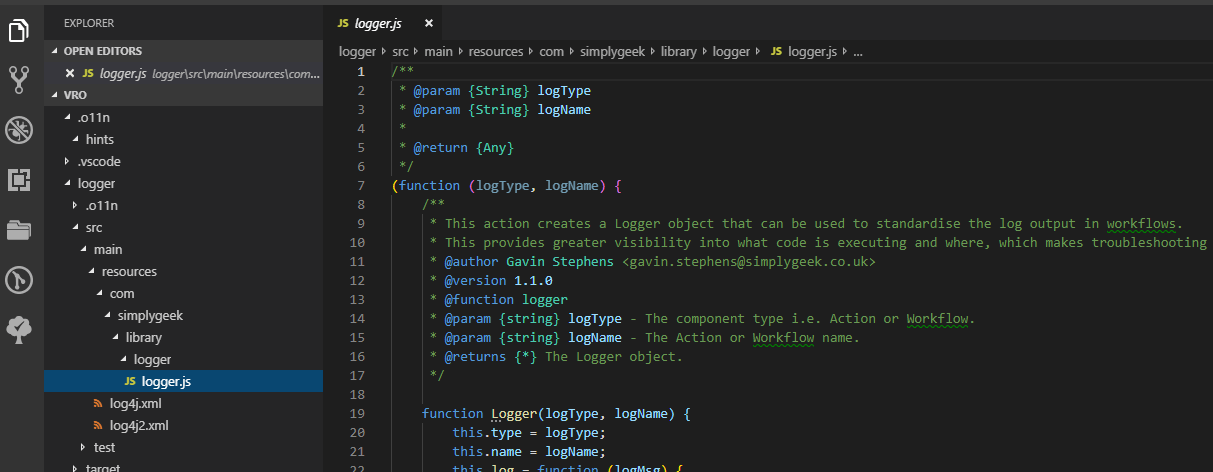Click the underlined 'workflows.' on line 9
This screenshot has height=472, width=1213.
(x=1144, y=224)
